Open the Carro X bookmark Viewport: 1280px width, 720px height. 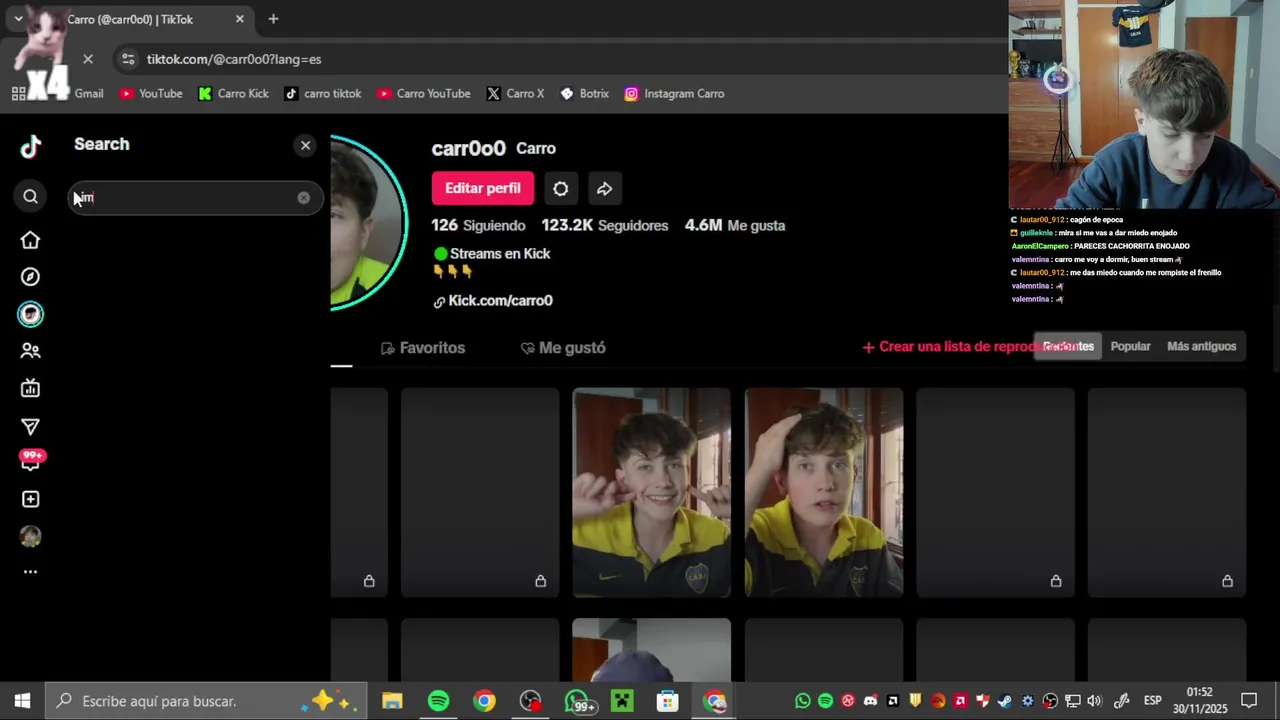pyautogui.click(x=515, y=93)
